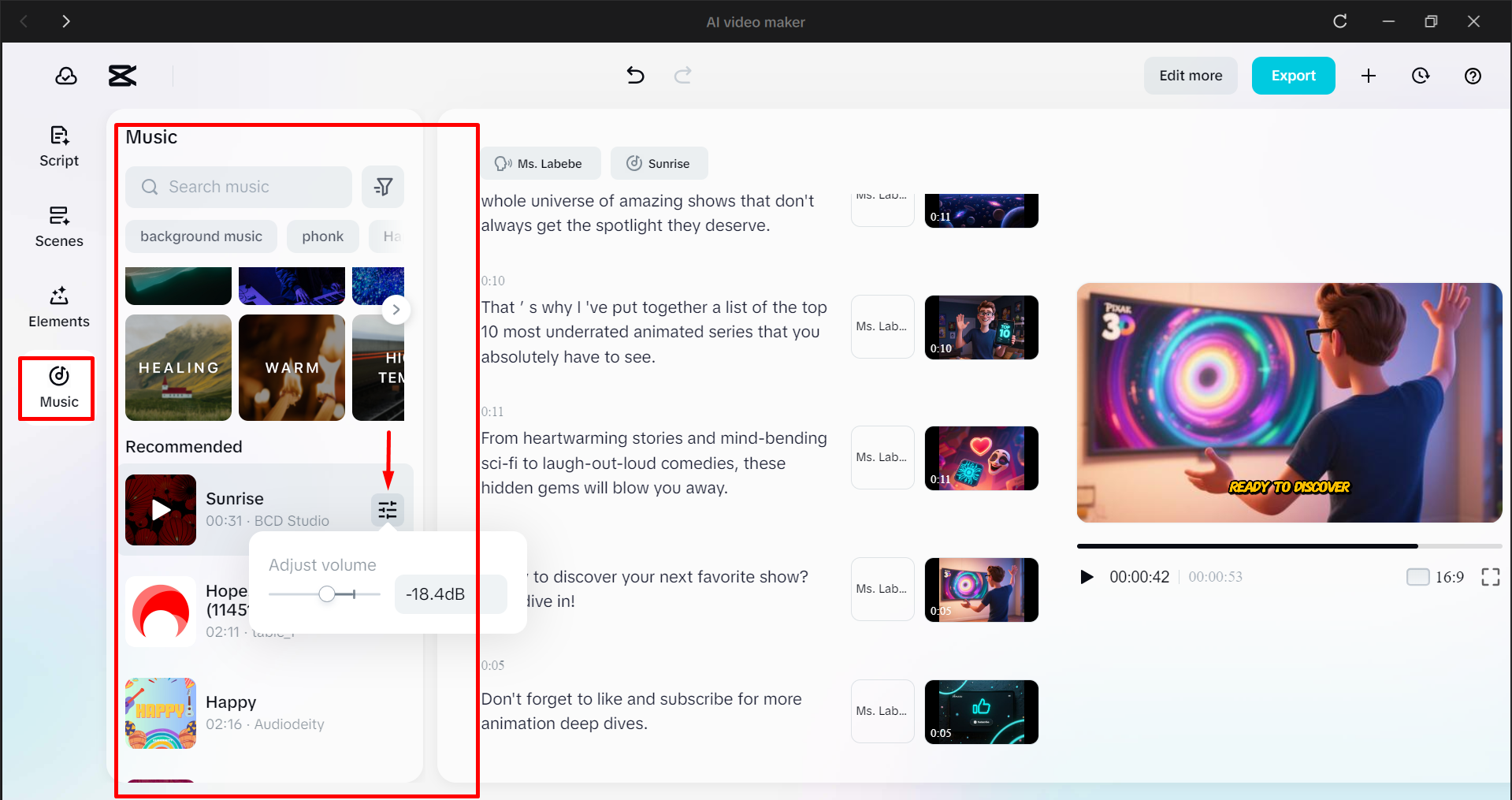
Task: Open the Script panel
Action: pos(58,146)
